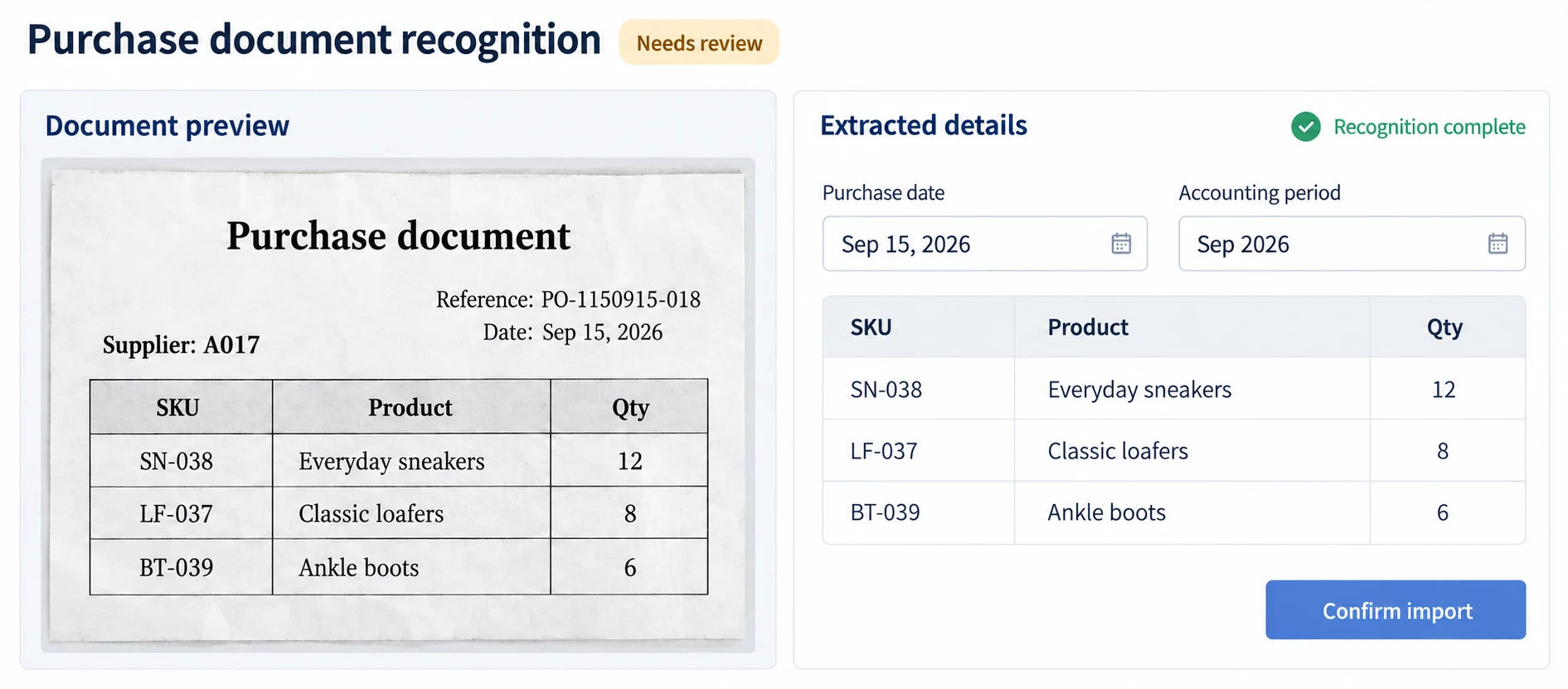The height and width of the screenshot is (689, 1568).
Task: Click SN-038 in the Extracted details table
Action: click(886, 390)
